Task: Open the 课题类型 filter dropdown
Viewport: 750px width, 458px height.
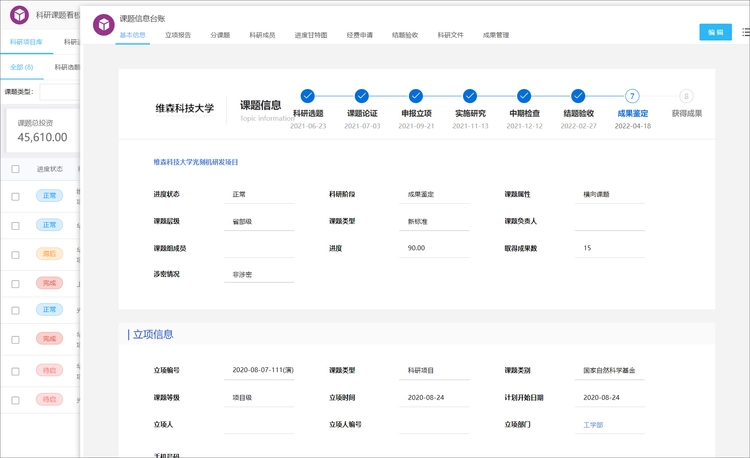Action: 58,92
